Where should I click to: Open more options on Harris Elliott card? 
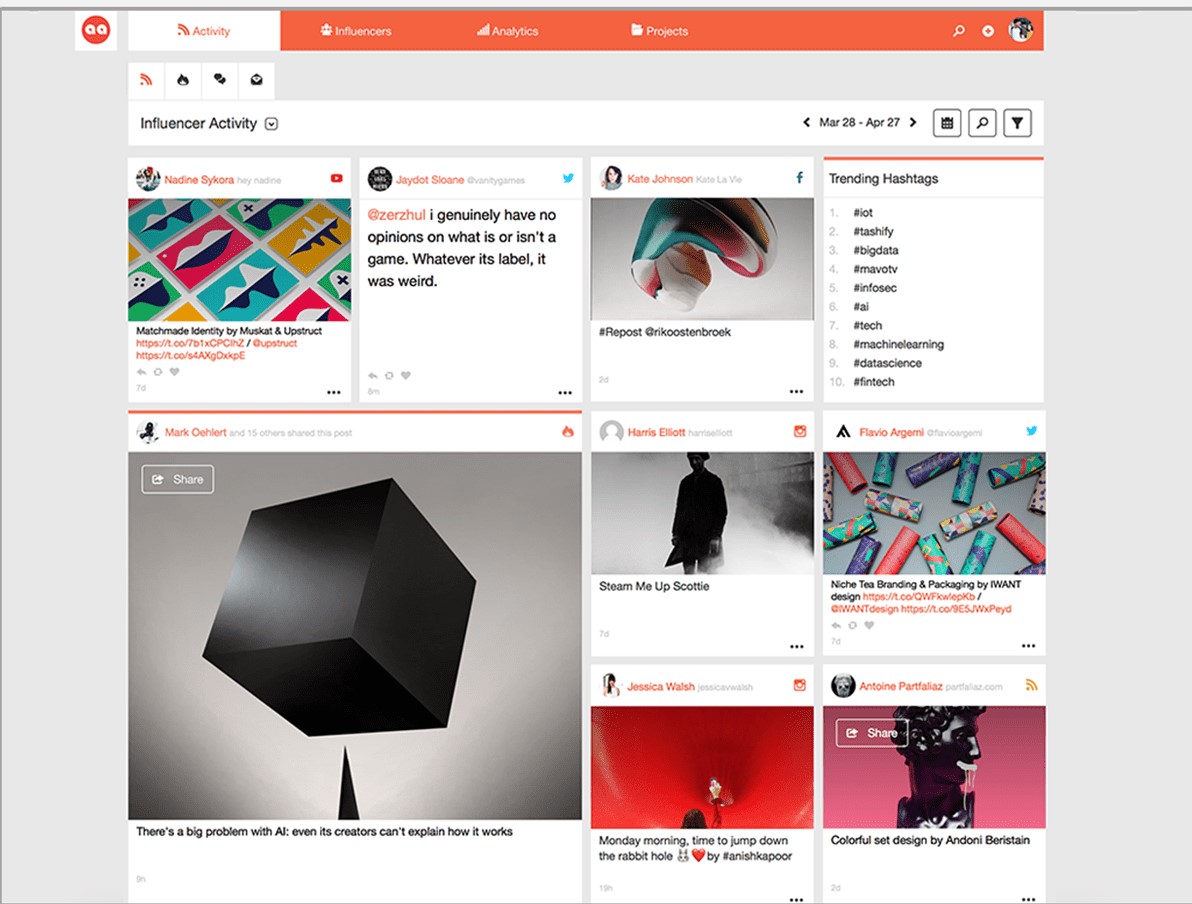click(x=796, y=646)
